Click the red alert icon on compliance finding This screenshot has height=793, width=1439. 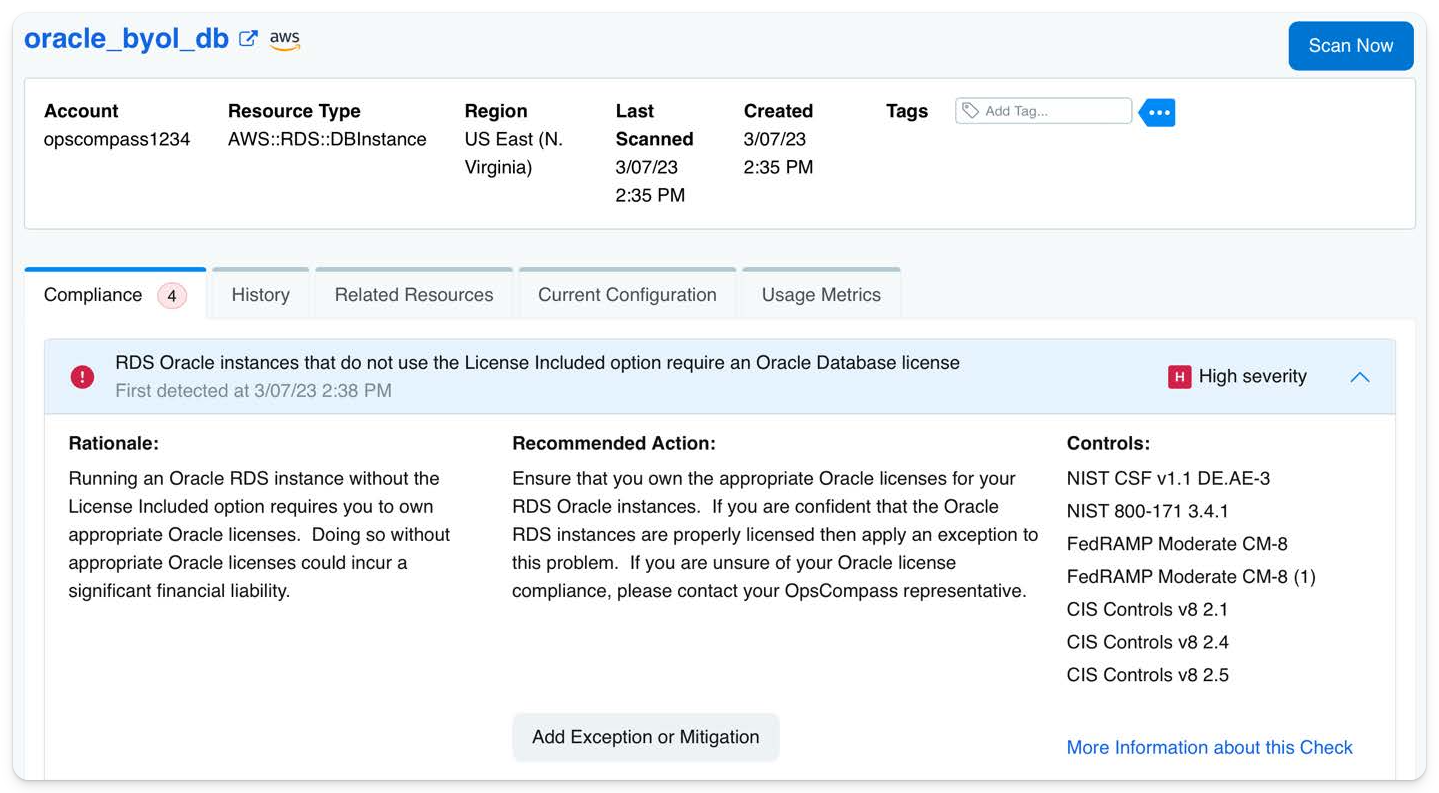82,376
